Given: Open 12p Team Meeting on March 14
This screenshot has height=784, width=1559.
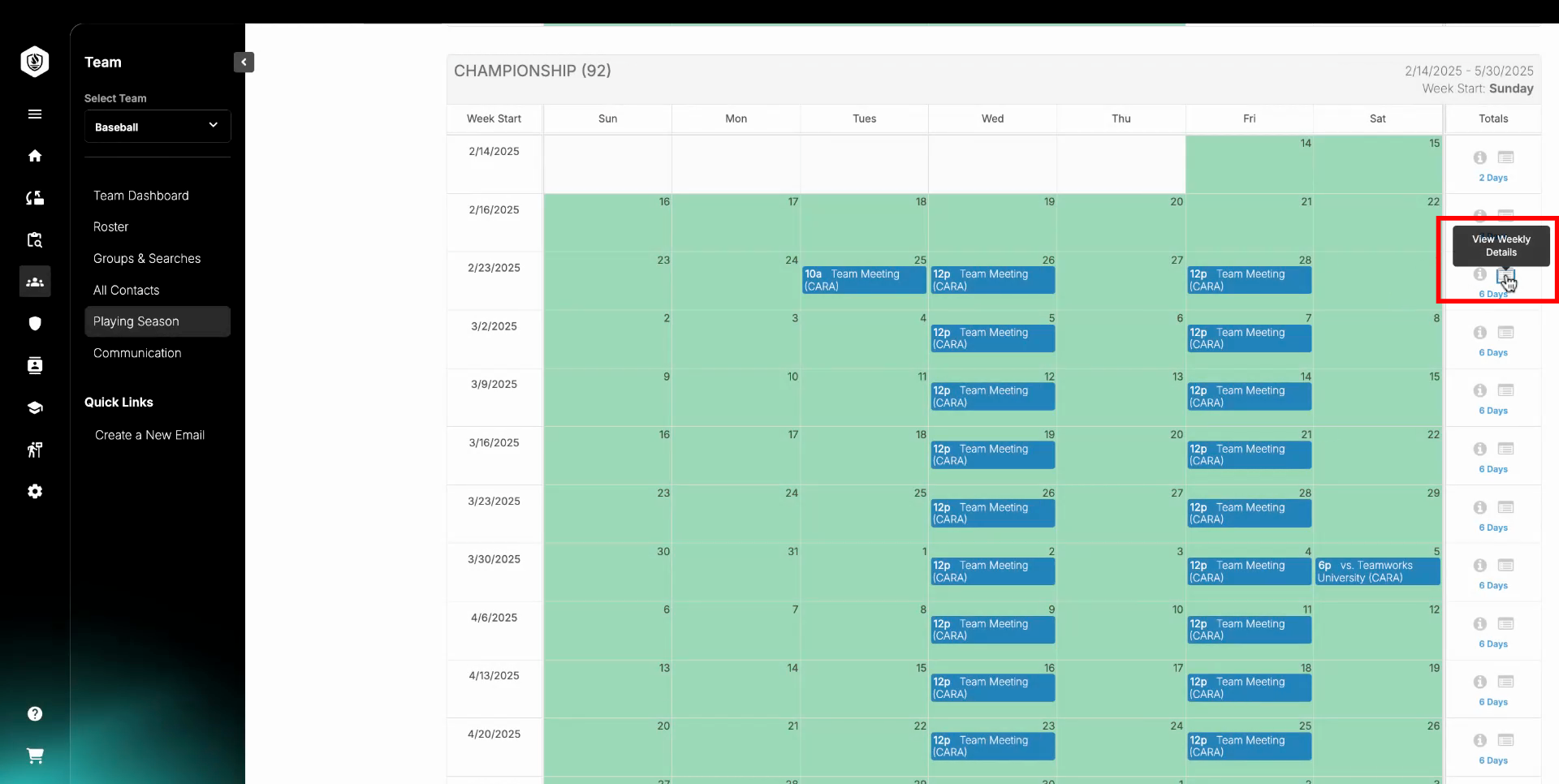Looking at the screenshot, I should 1249,397.
